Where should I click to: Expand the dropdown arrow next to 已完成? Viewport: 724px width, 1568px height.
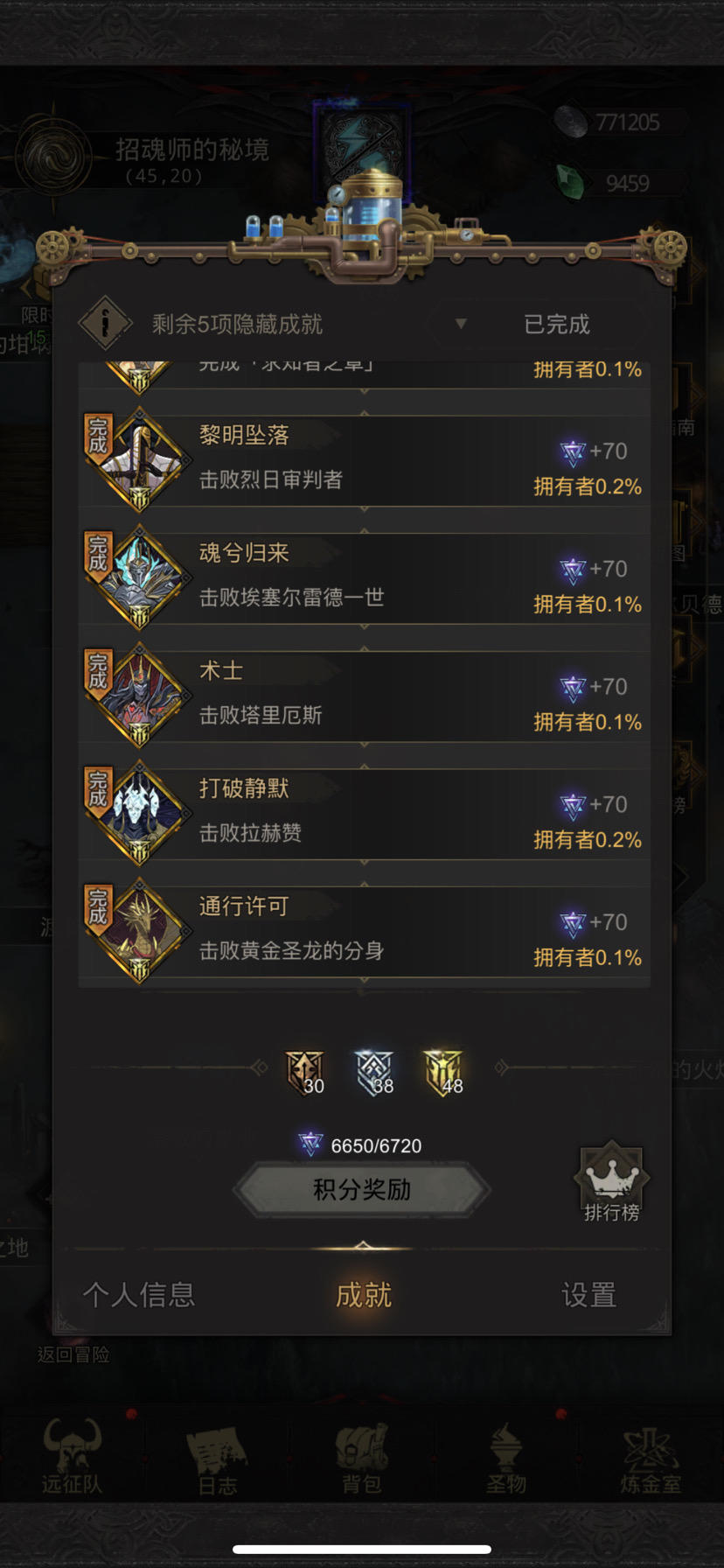click(x=461, y=324)
